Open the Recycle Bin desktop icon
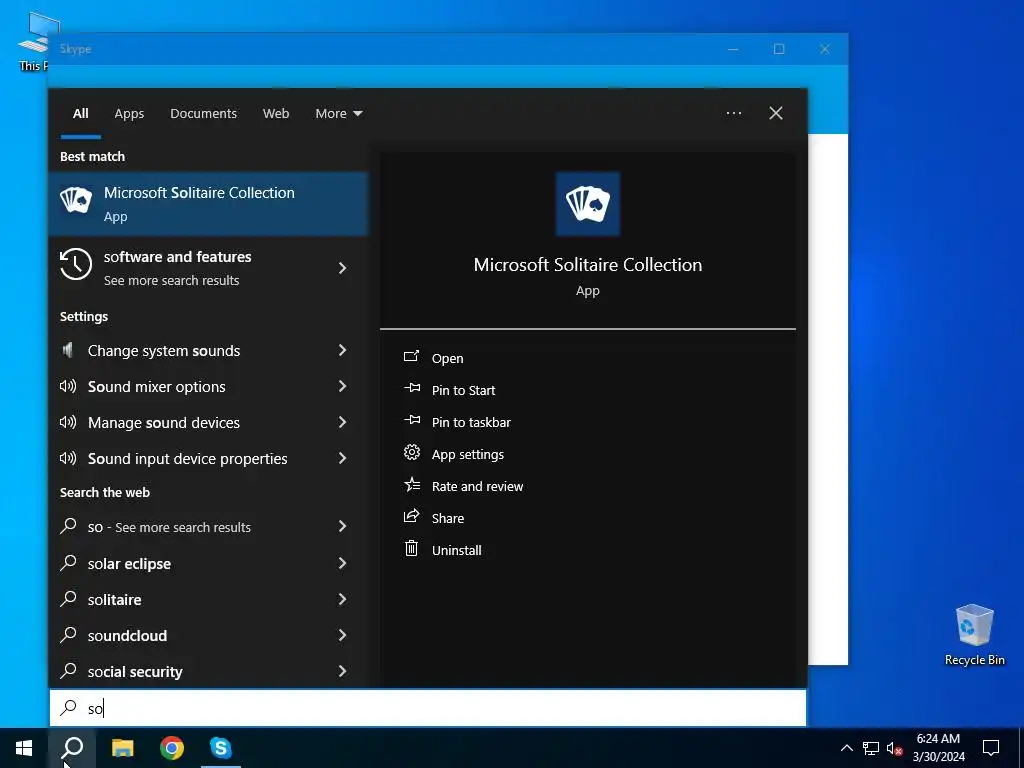 [x=974, y=635]
